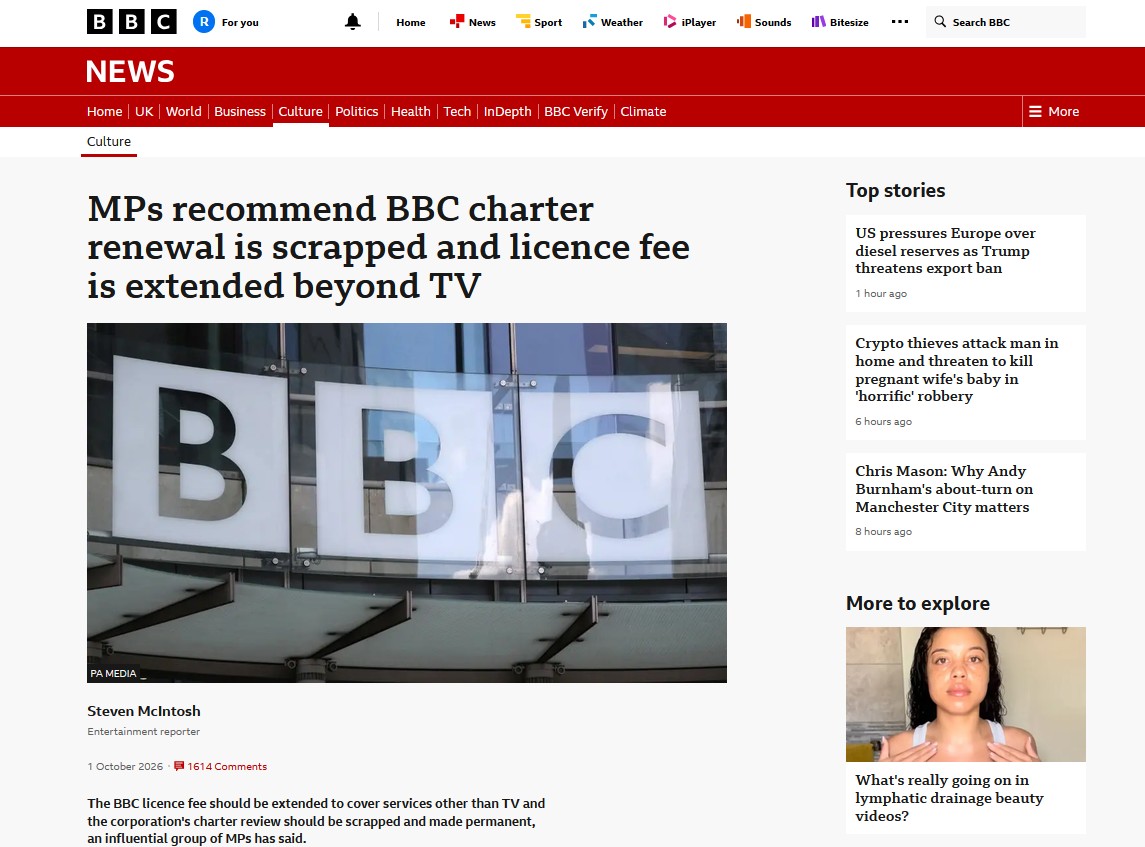This screenshot has width=1145, height=847.
Task: Open the Politics section
Action: point(356,112)
